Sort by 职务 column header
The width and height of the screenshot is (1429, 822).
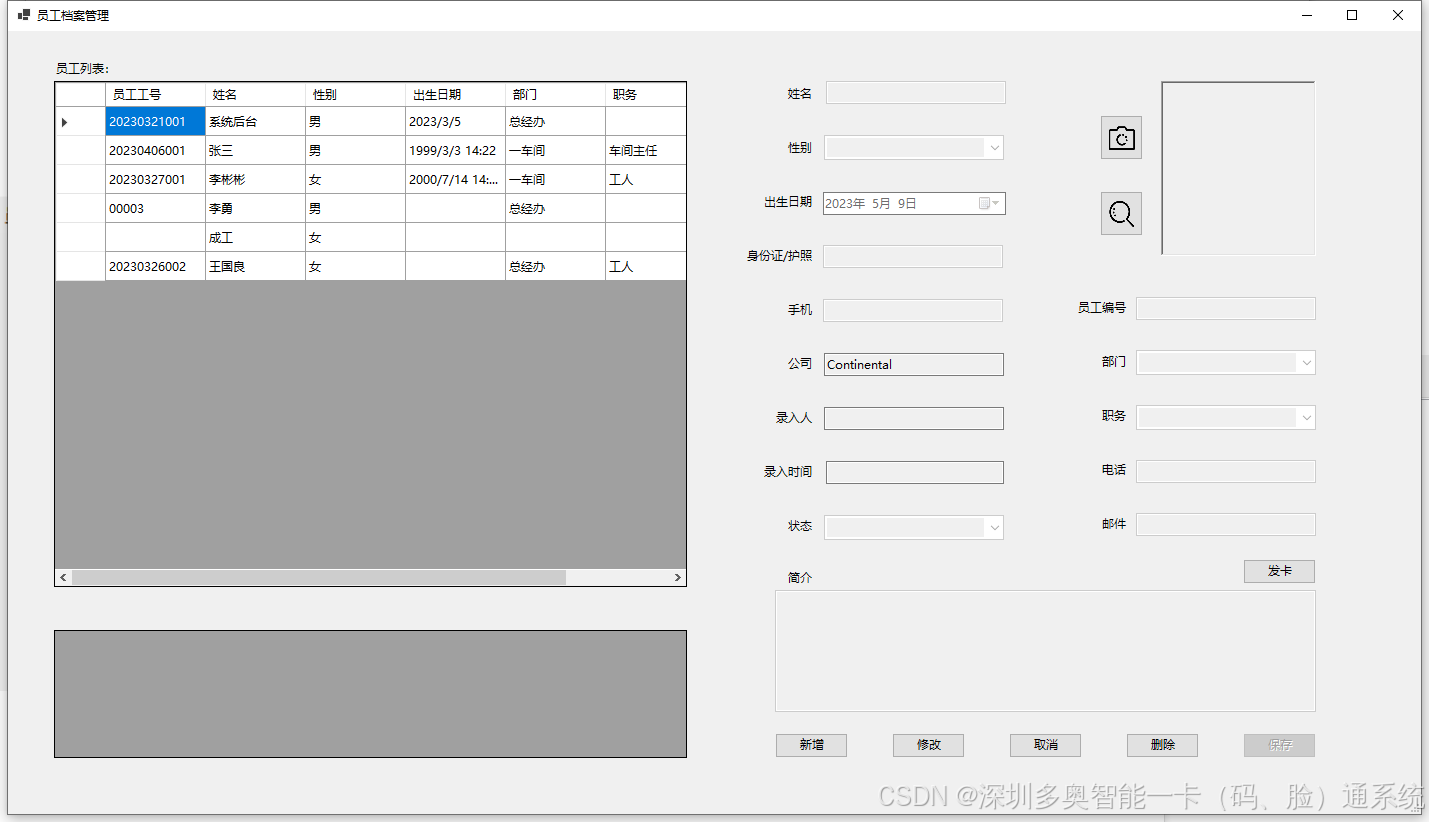(646, 94)
